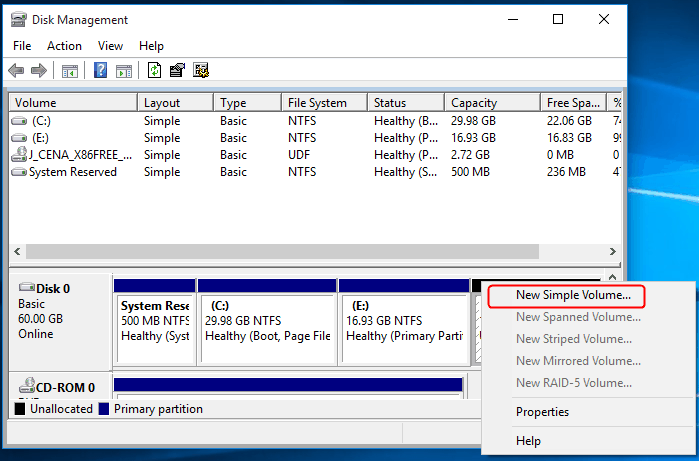Click the CD-ROM 0 disc icon
This screenshot has width=699, height=461.
click(x=26, y=386)
